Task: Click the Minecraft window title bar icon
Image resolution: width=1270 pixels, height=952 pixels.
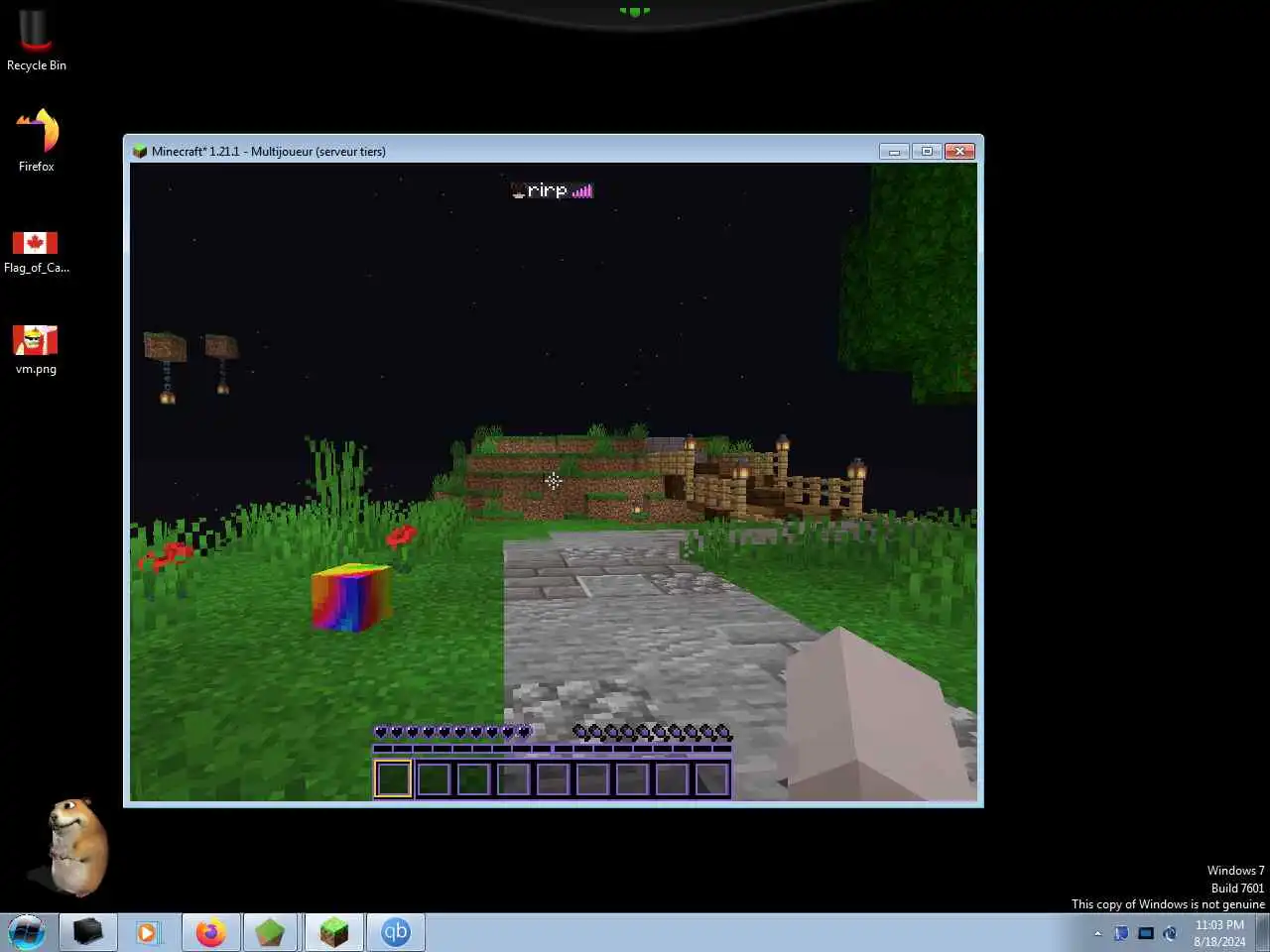Action: (140, 152)
